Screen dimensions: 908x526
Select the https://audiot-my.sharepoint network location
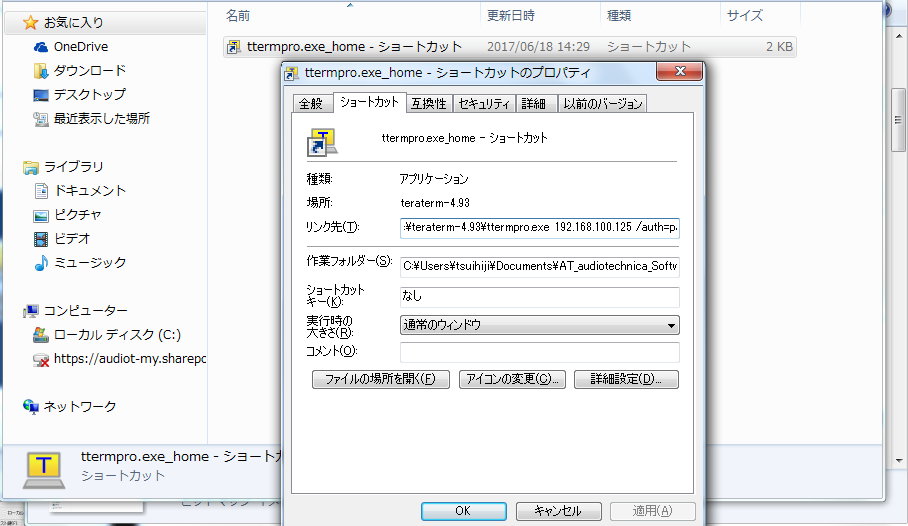pos(130,359)
